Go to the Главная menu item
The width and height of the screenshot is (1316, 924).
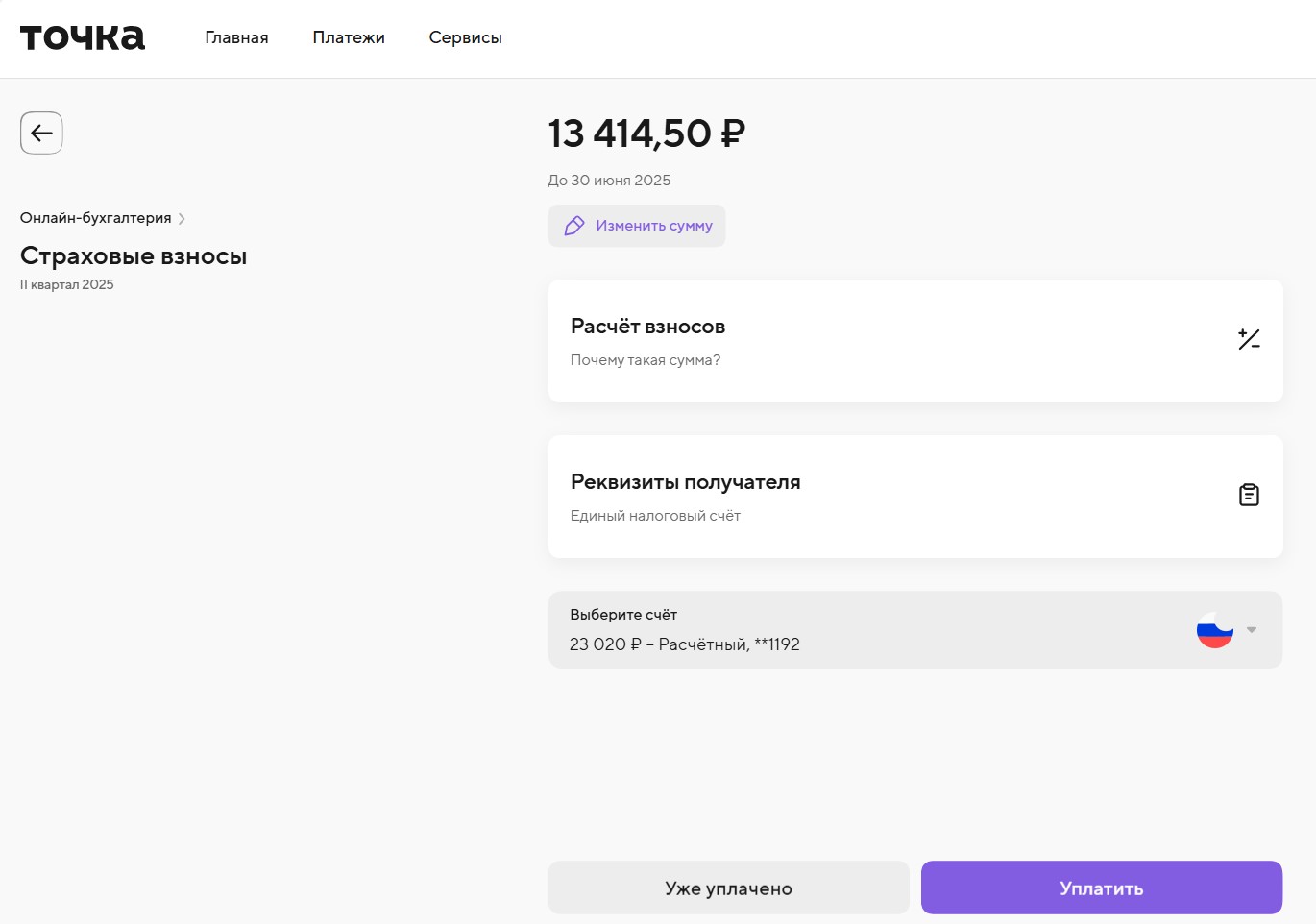[236, 37]
